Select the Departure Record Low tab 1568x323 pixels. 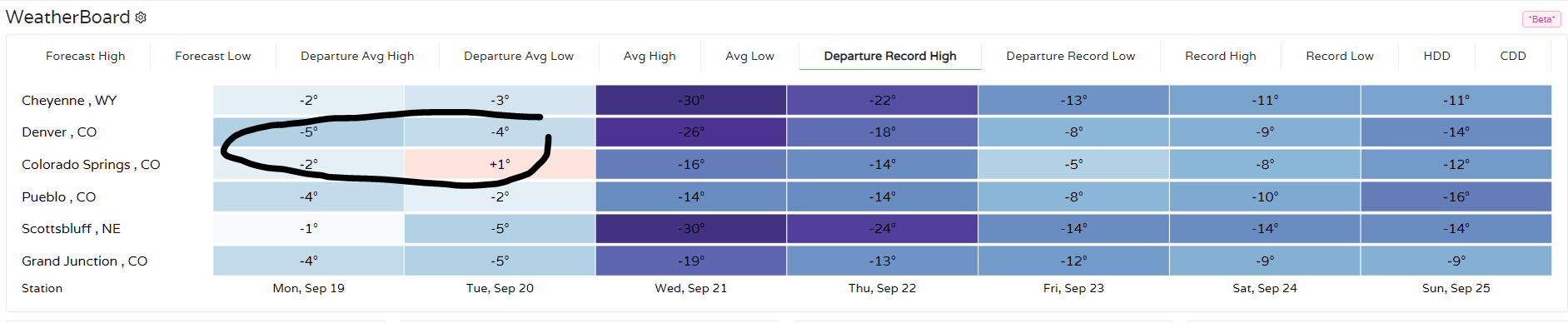[x=1071, y=56]
